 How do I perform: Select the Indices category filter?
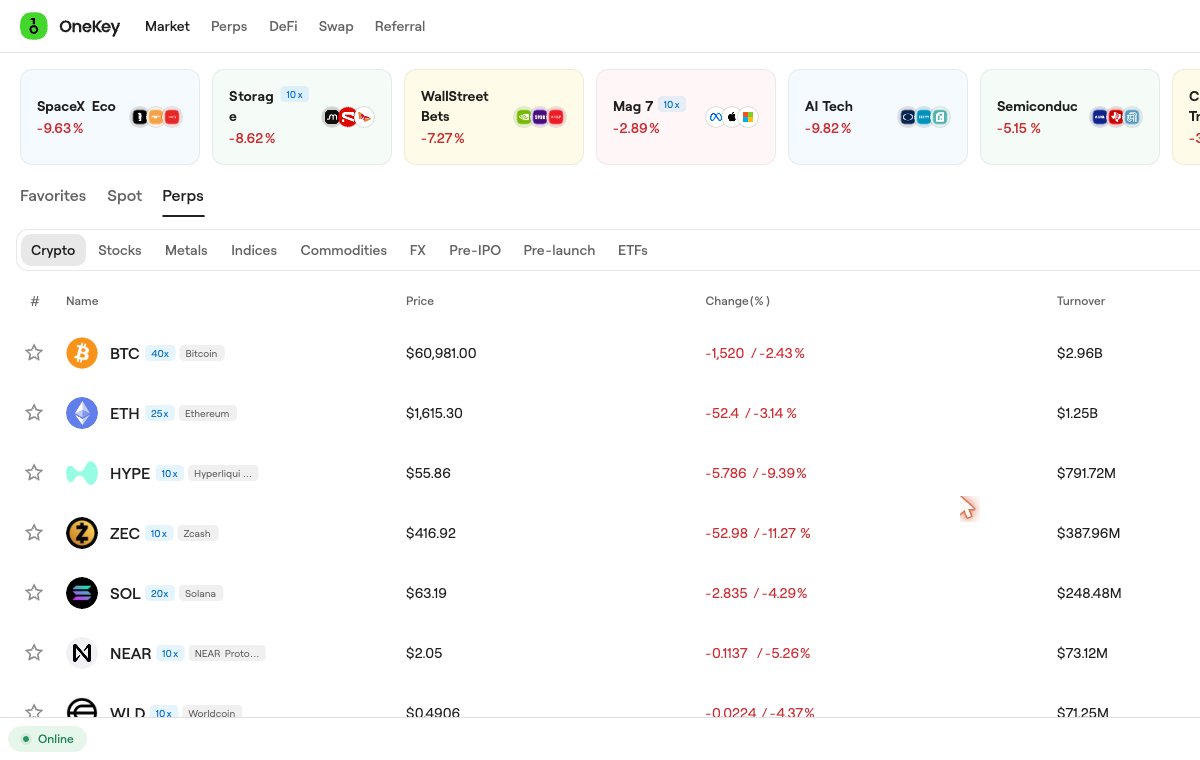[254, 250]
